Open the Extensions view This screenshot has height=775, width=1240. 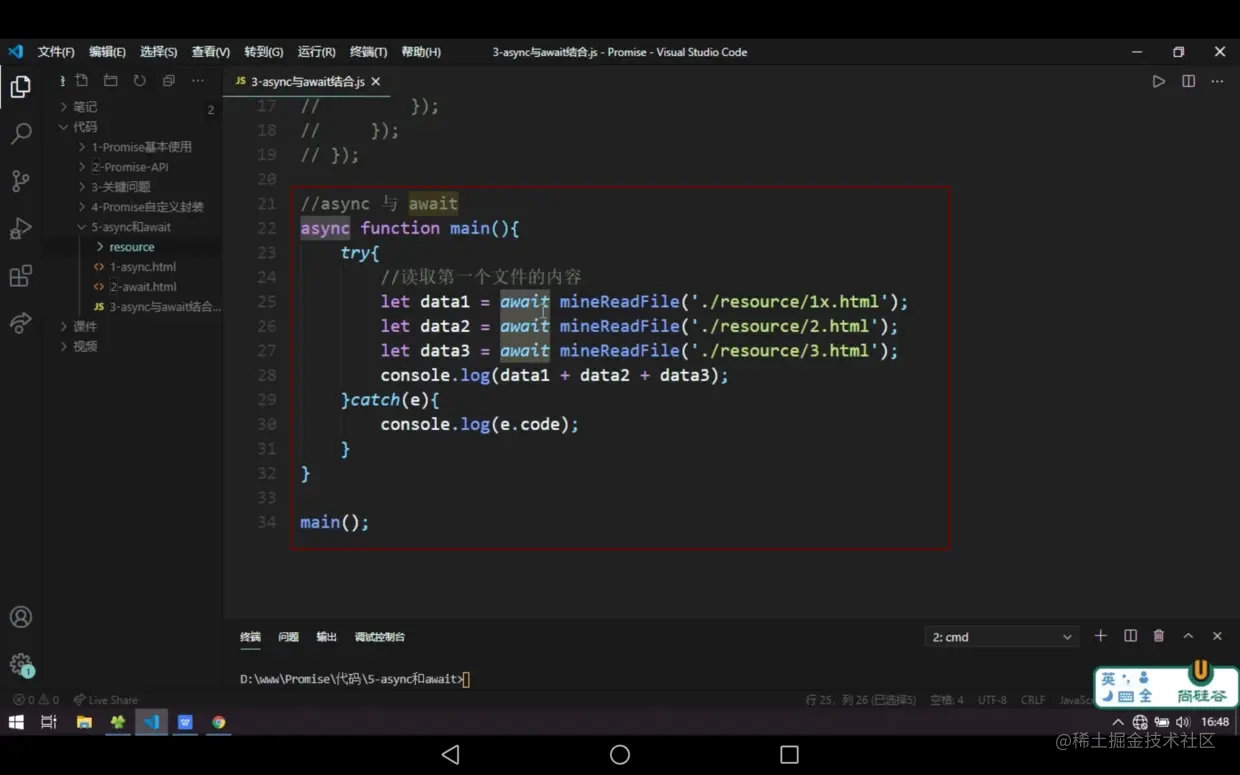click(x=20, y=275)
